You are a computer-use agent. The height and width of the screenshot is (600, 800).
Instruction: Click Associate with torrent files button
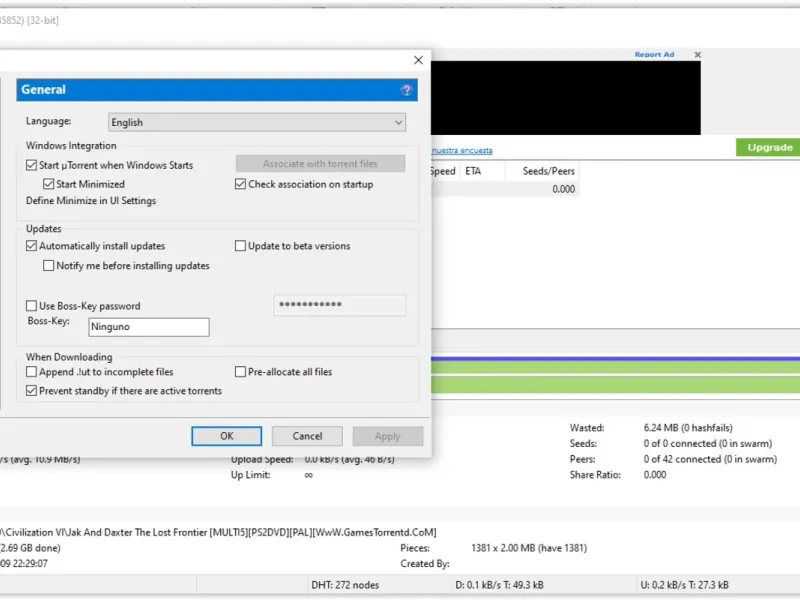point(320,164)
